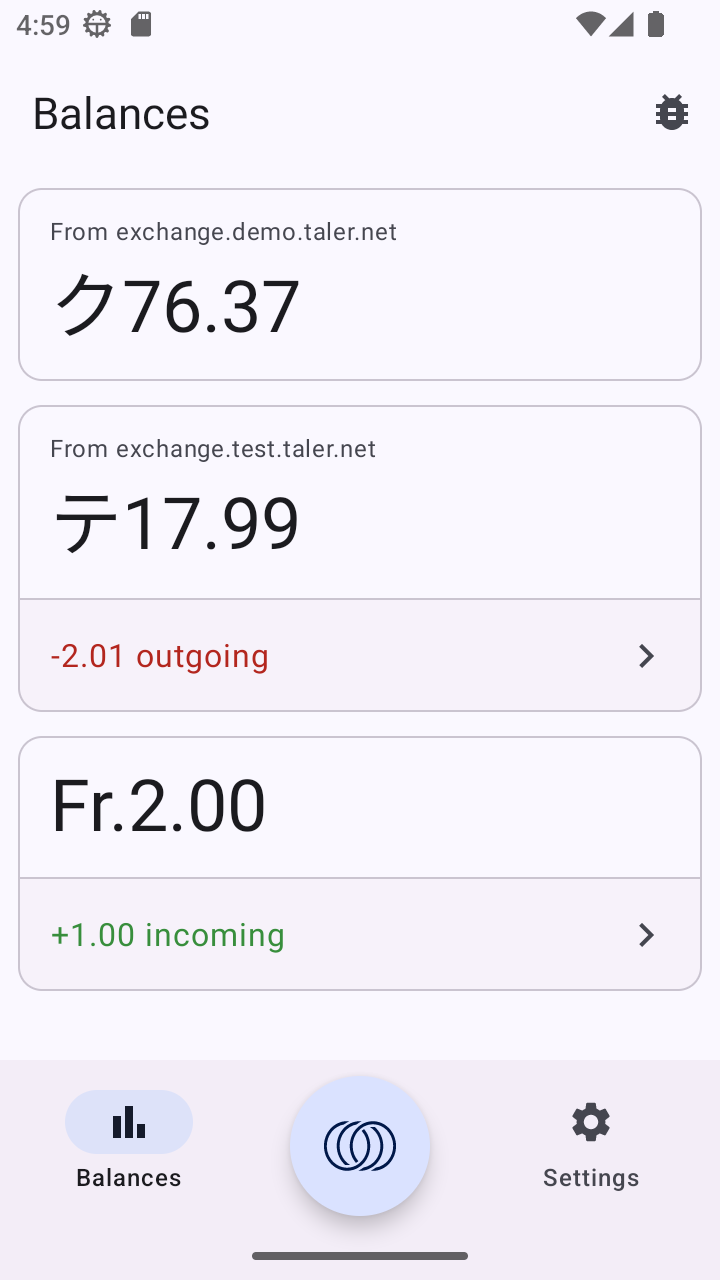Tap the Settings gear icon
720x1280 pixels.
591,1123
